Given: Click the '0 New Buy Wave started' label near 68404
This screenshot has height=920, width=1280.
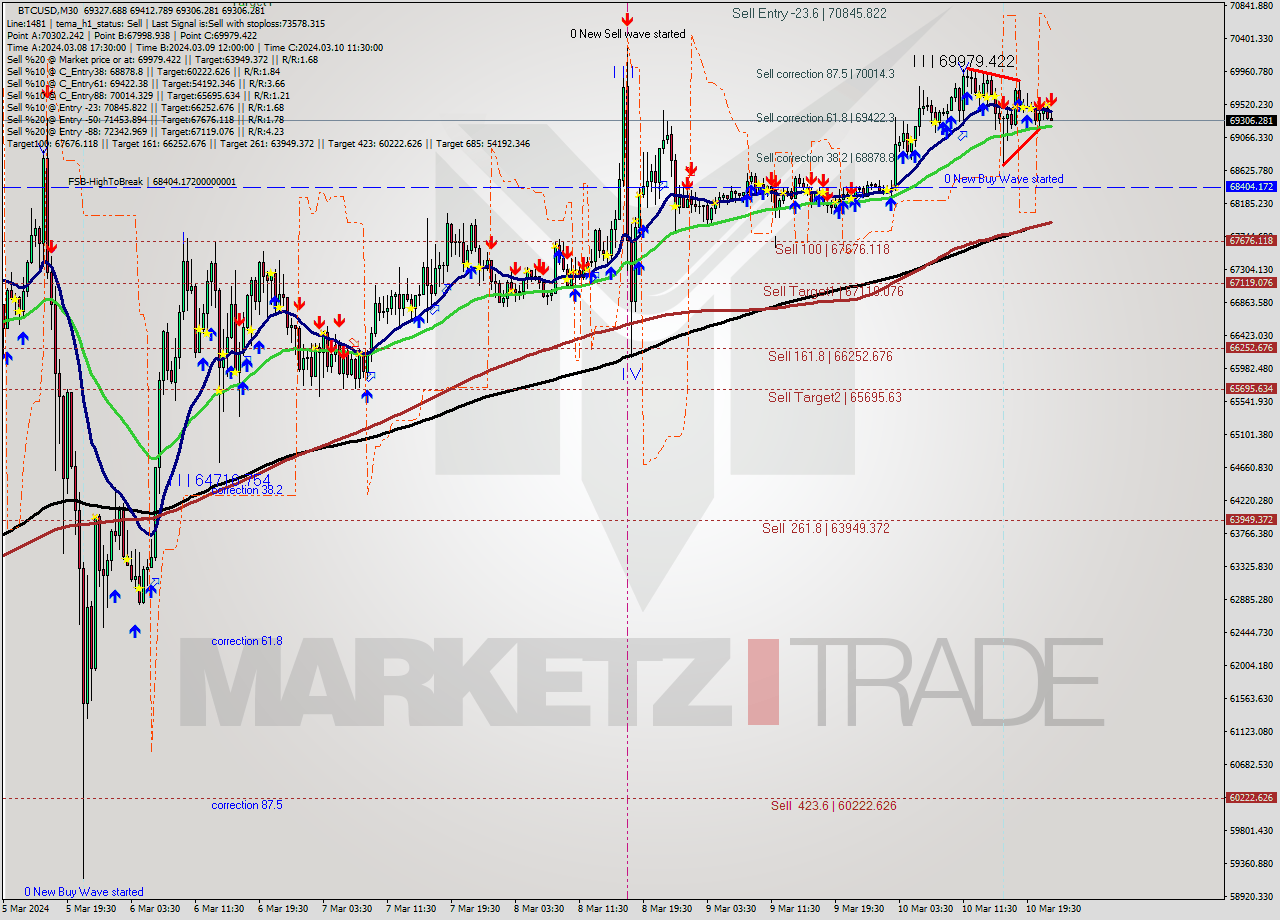Looking at the screenshot, I should pos(1004,179).
